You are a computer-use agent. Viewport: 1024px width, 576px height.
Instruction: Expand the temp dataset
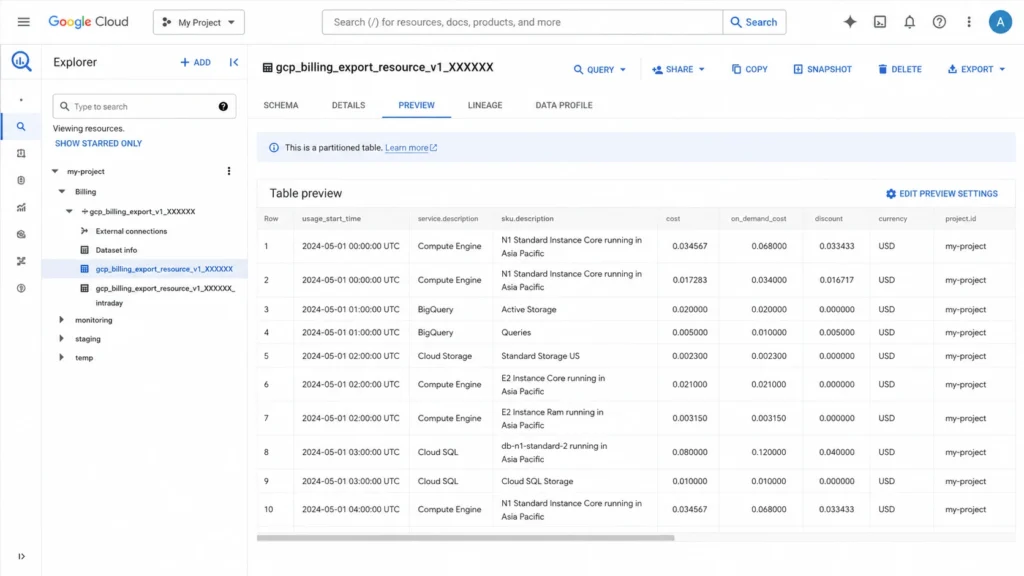61,357
